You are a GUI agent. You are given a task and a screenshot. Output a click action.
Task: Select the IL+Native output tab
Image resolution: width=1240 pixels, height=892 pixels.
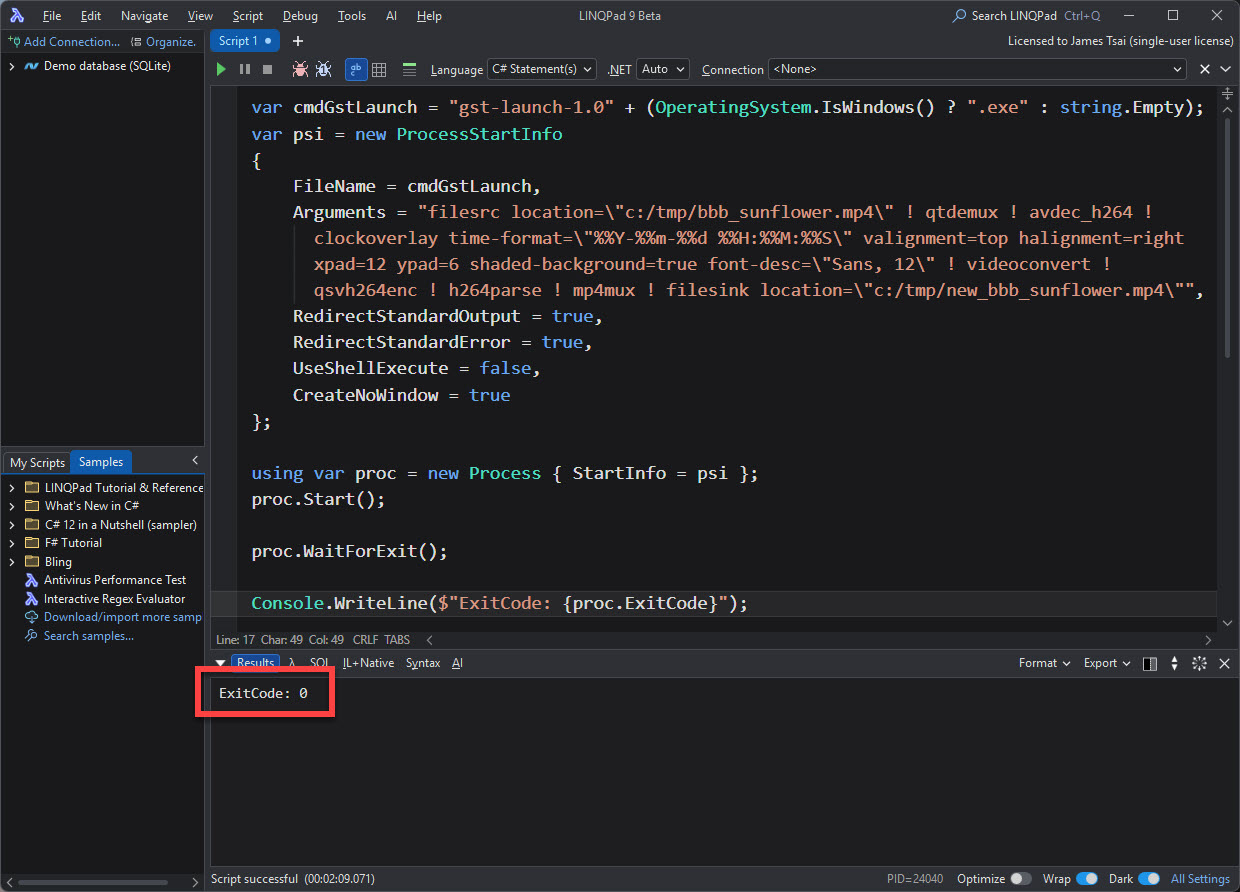click(x=368, y=663)
